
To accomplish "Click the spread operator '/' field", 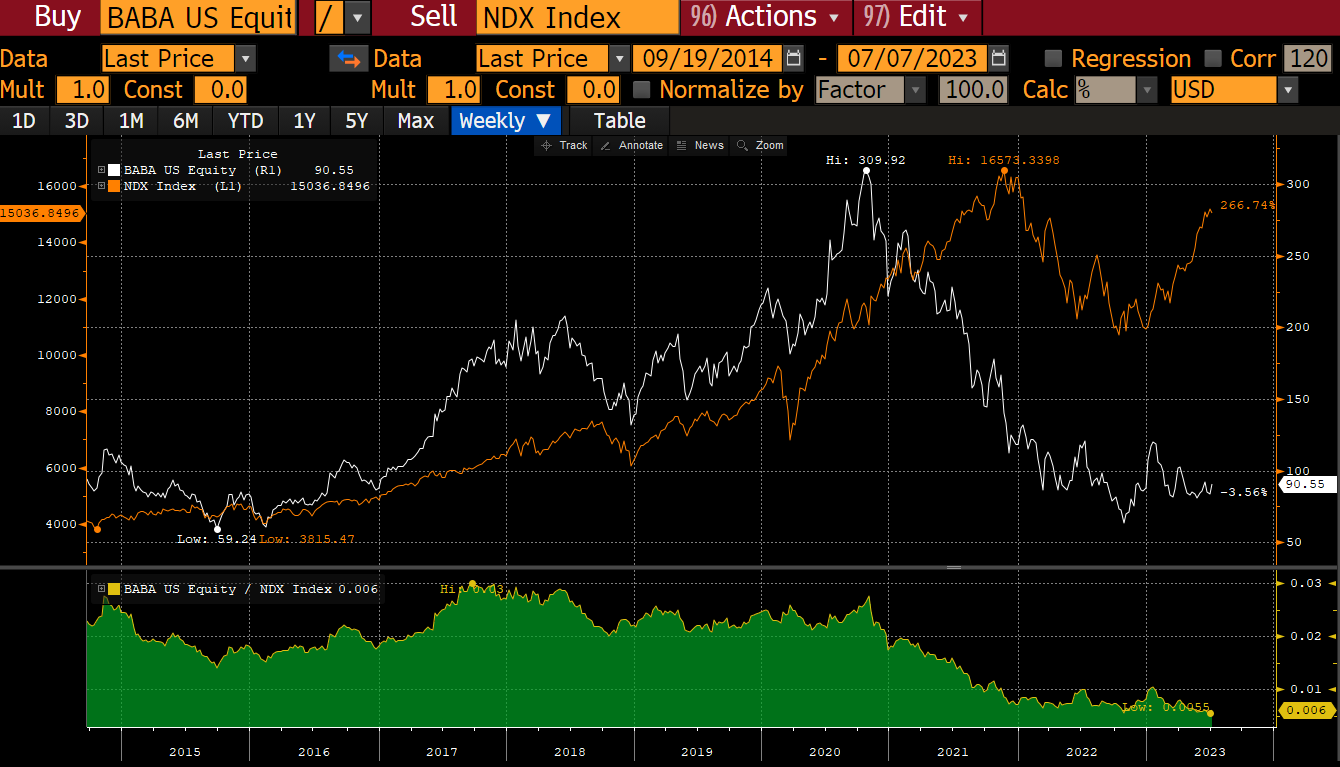I will tap(330, 17).
